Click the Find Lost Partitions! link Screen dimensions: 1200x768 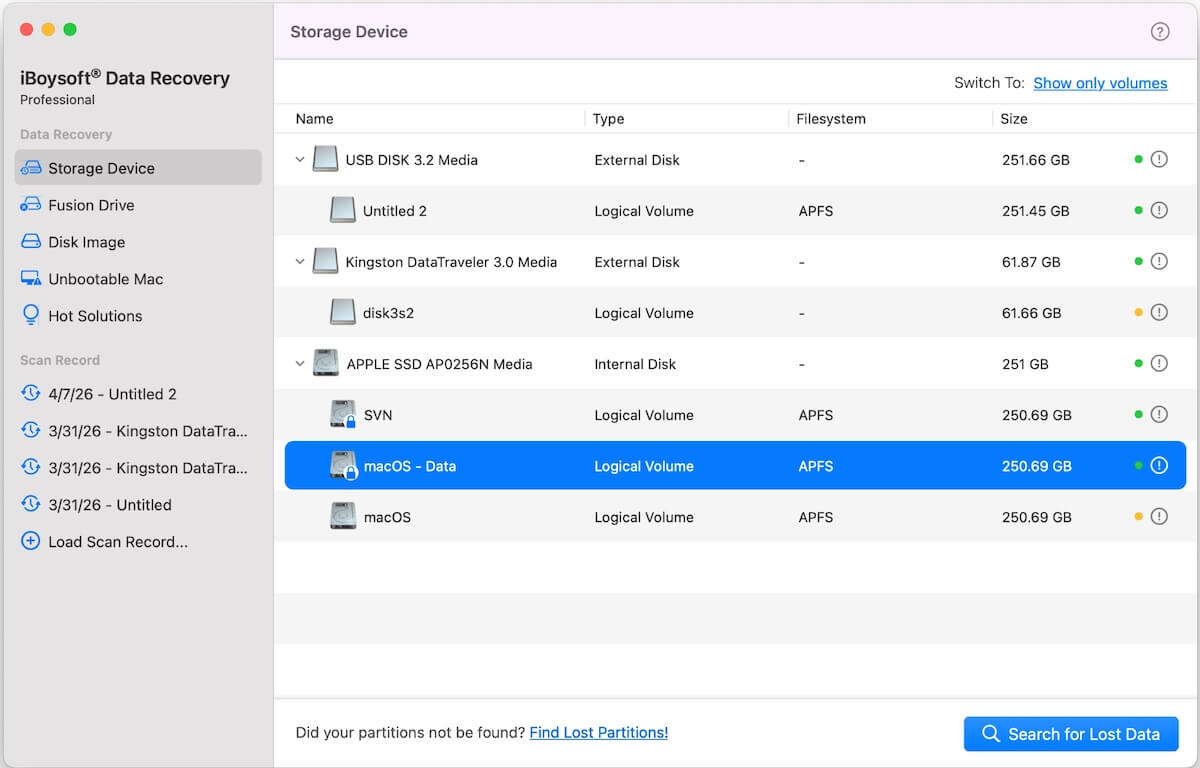pos(598,732)
